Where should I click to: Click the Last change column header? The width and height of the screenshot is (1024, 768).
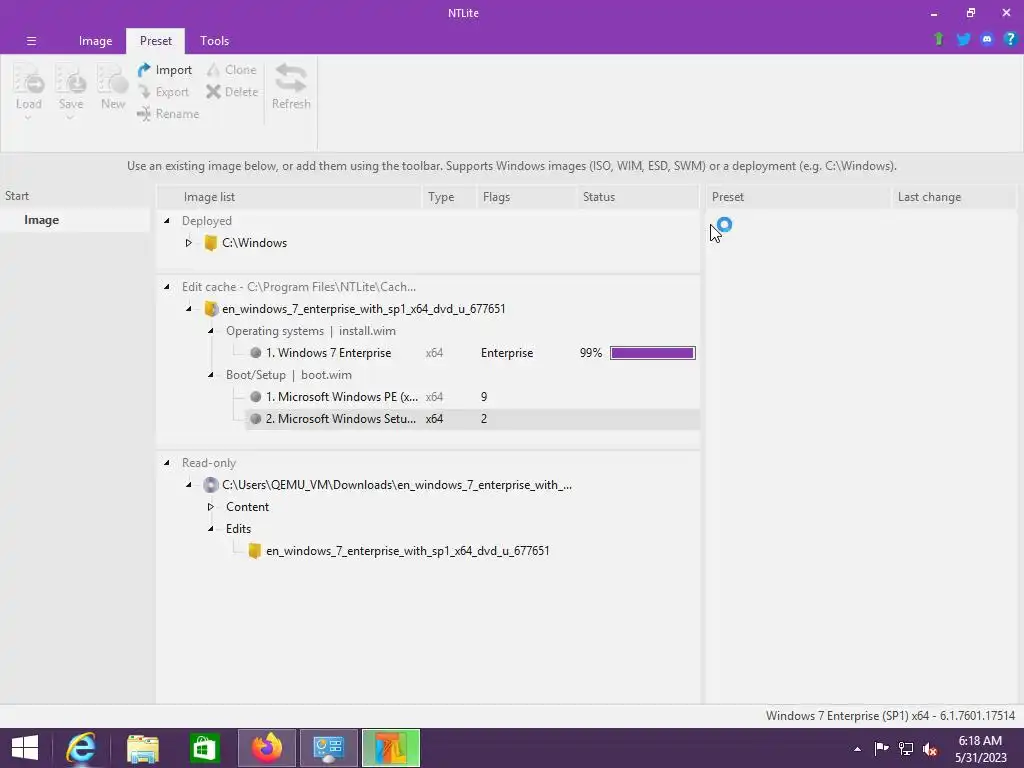(953, 197)
